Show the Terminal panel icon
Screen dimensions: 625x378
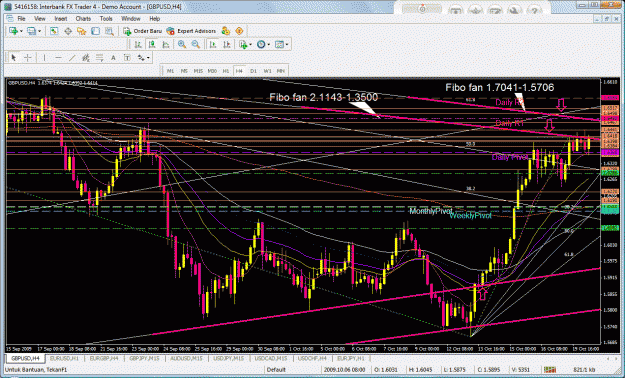[x=95, y=31]
